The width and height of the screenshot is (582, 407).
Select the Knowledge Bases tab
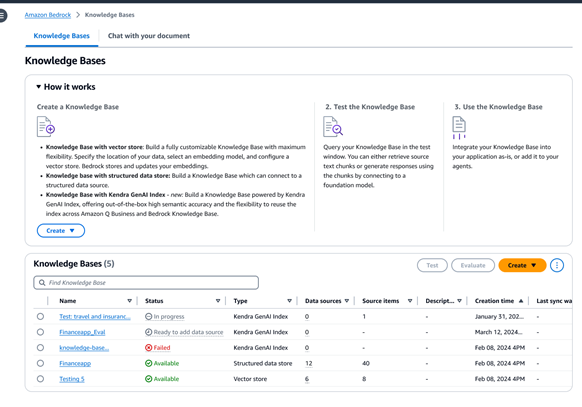pos(62,36)
